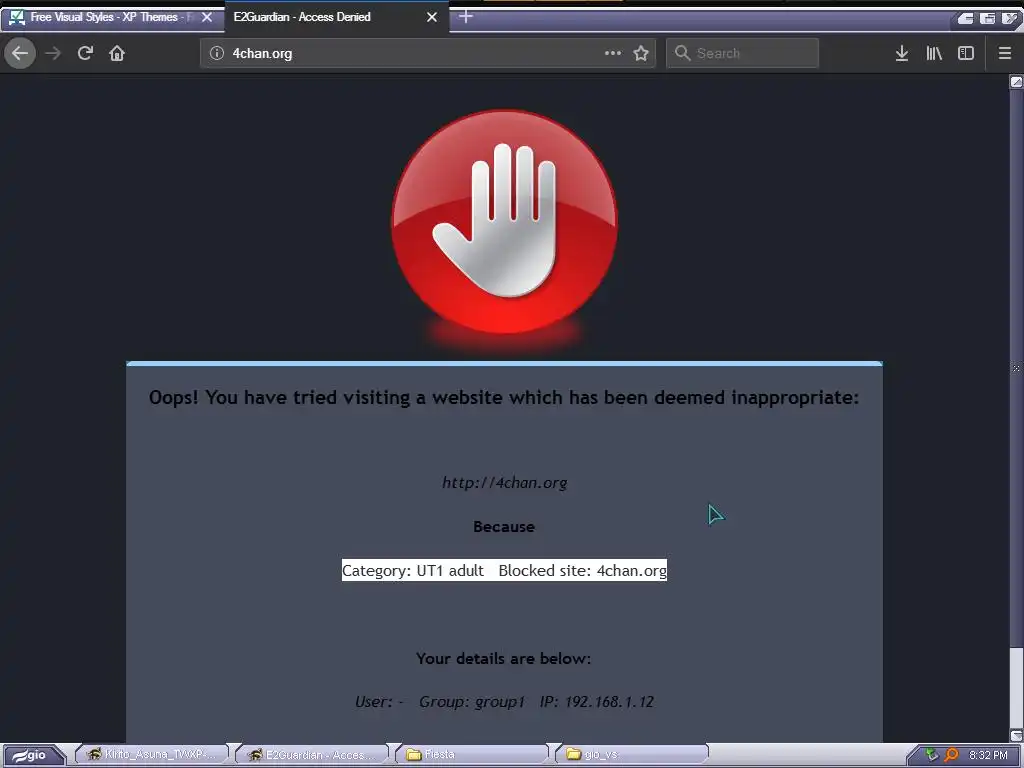The width and height of the screenshot is (1024, 768).
Task: Switch to Kirito_Asuna taskbar window
Action: pyautogui.click(x=152, y=754)
